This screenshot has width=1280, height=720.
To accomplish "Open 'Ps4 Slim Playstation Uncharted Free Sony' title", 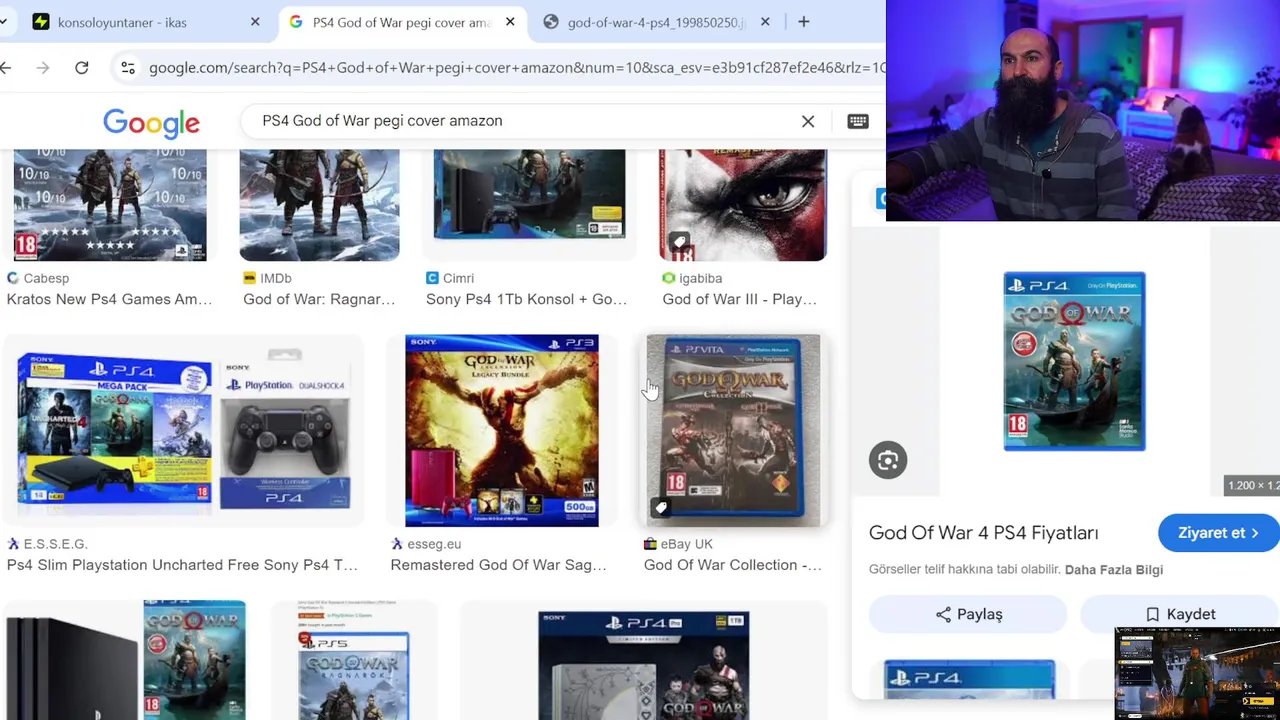I will pos(182,565).
